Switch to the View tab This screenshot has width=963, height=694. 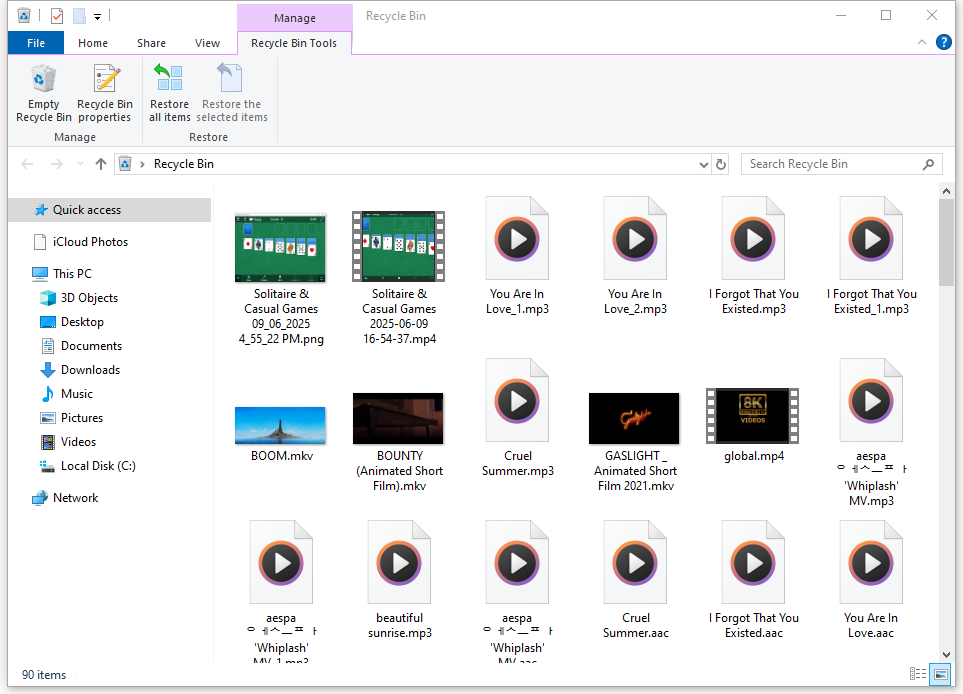(207, 42)
